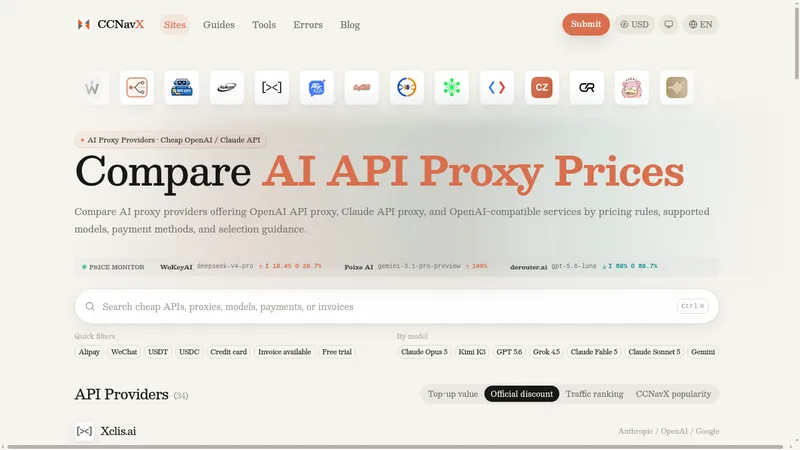Filter by GPT 5.6 model
The width and height of the screenshot is (800, 450).
click(x=509, y=352)
